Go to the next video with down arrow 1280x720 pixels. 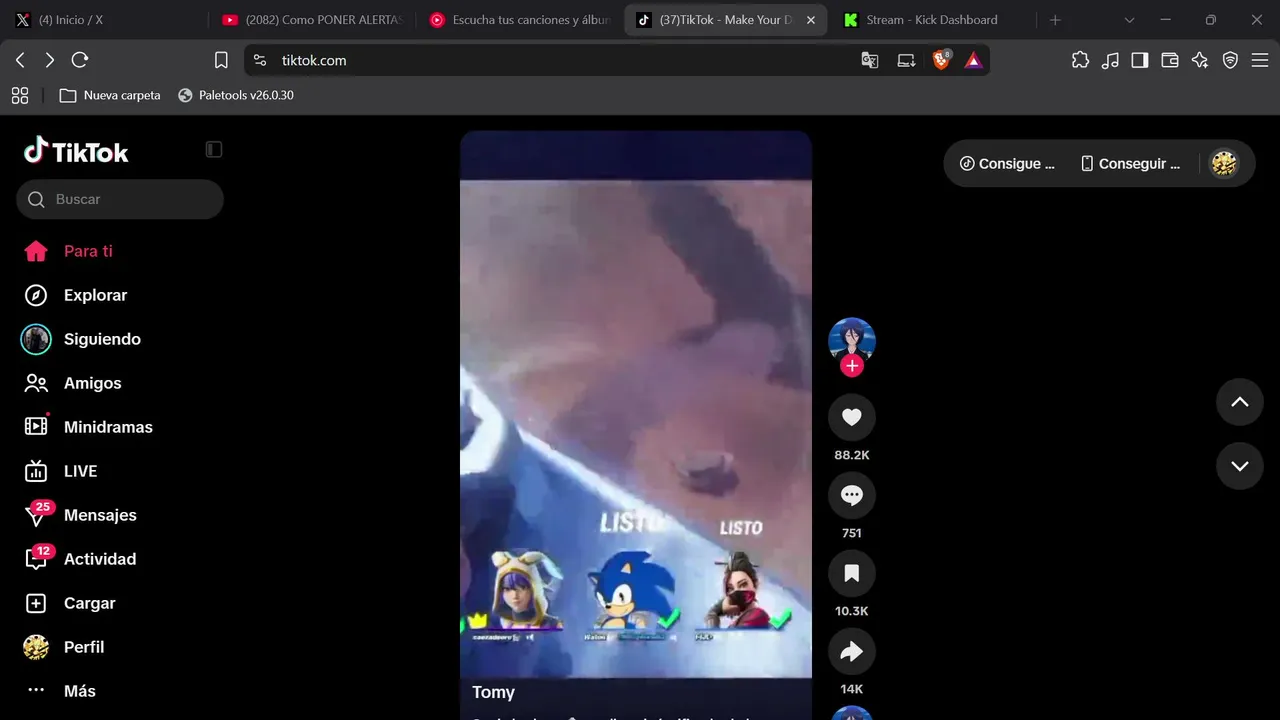point(1240,466)
